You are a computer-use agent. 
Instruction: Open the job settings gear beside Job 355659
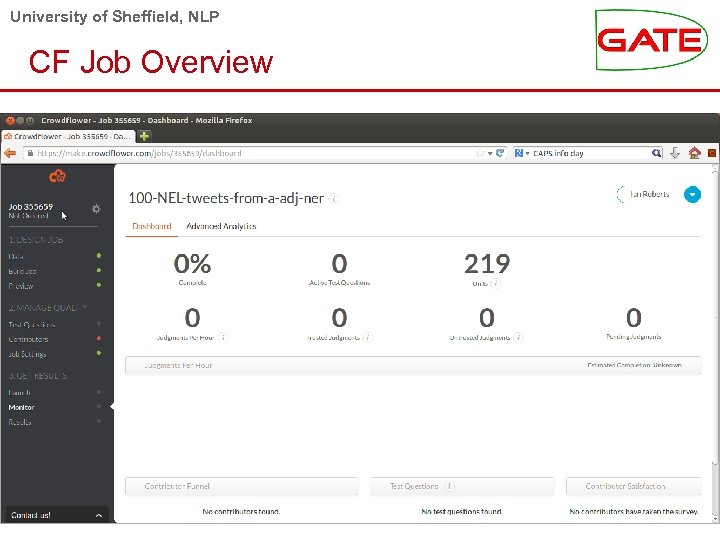coord(96,209)
